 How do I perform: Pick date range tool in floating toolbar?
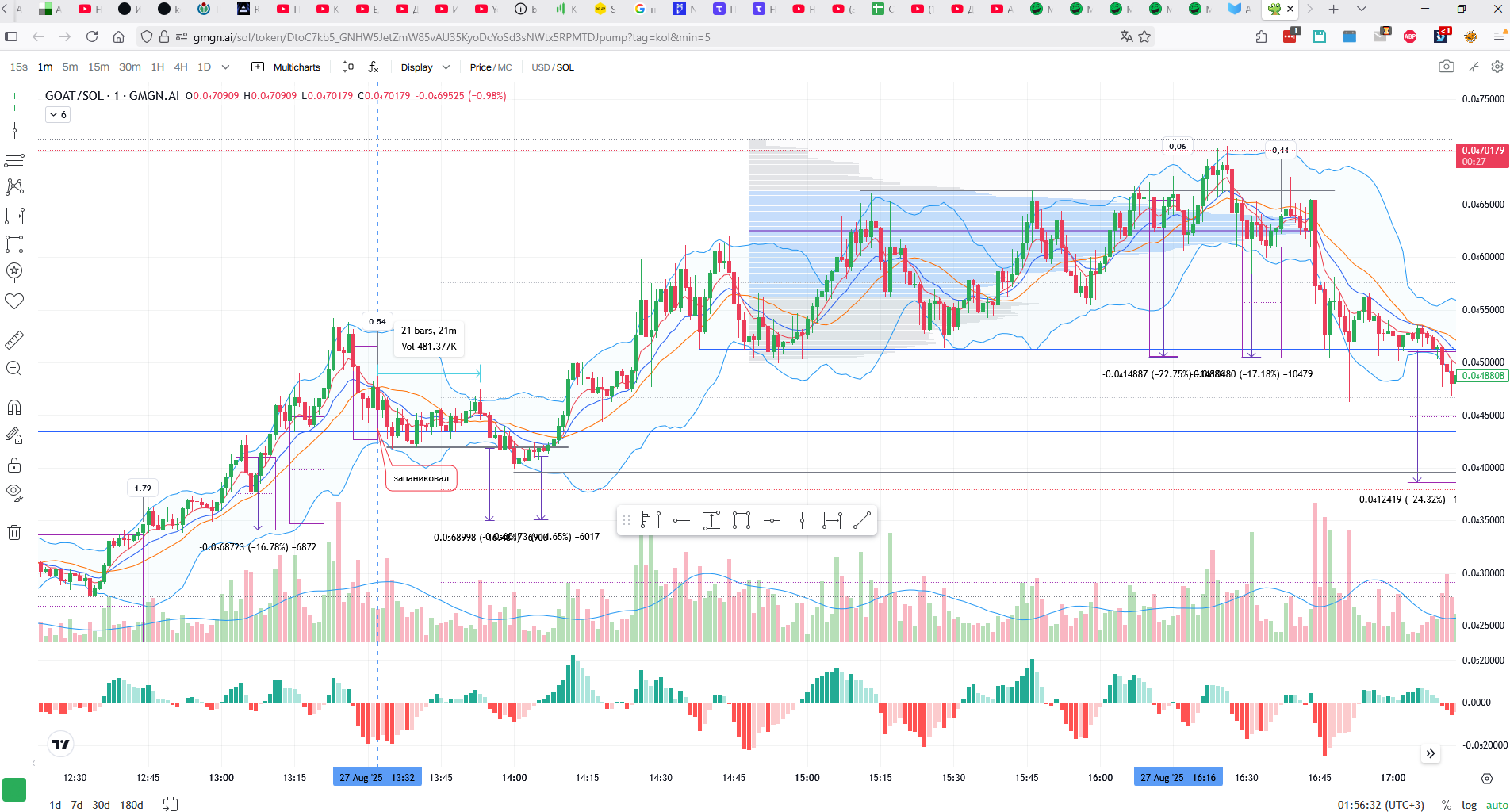pos(832,520)
